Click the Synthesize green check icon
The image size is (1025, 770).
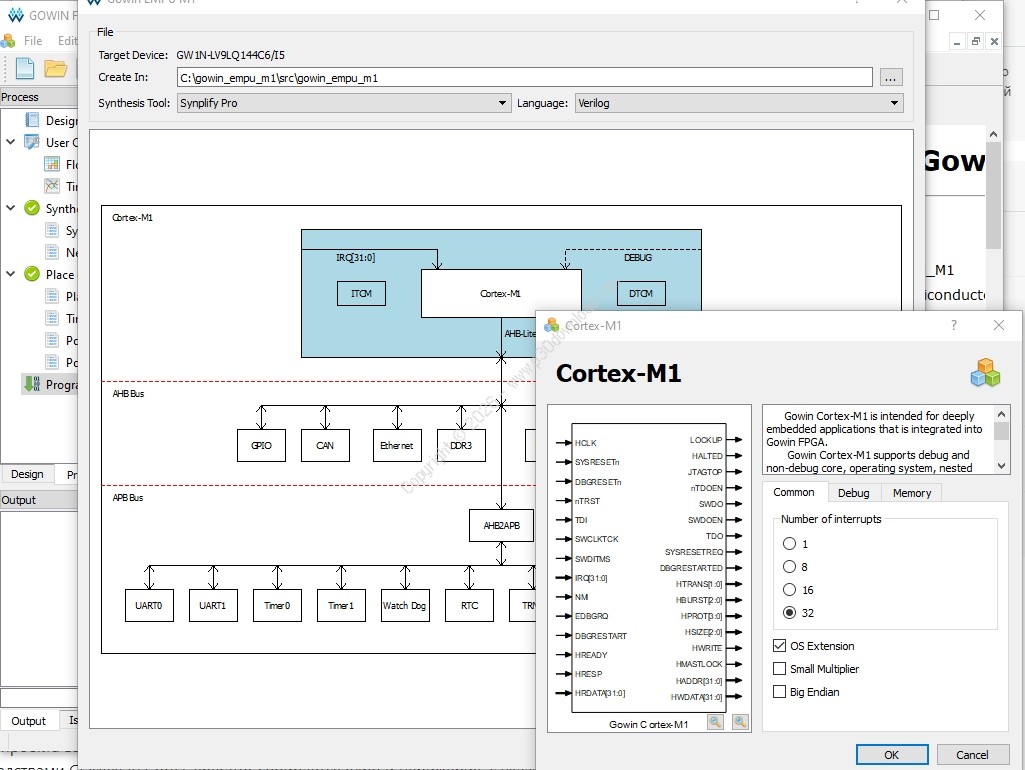(32, 208)
